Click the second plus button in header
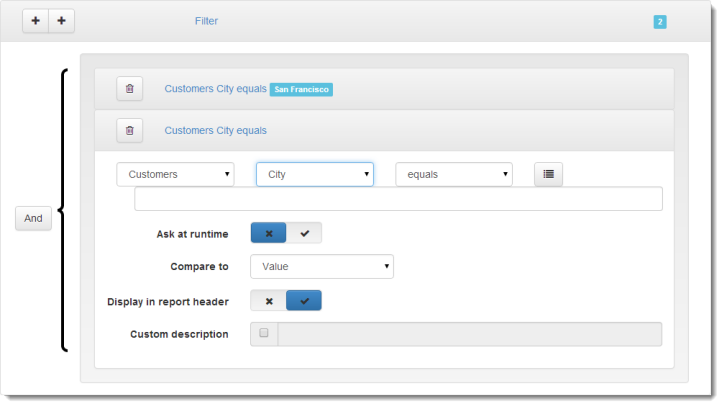This screenshot has height=406, width=722. (x=61, y=21)
